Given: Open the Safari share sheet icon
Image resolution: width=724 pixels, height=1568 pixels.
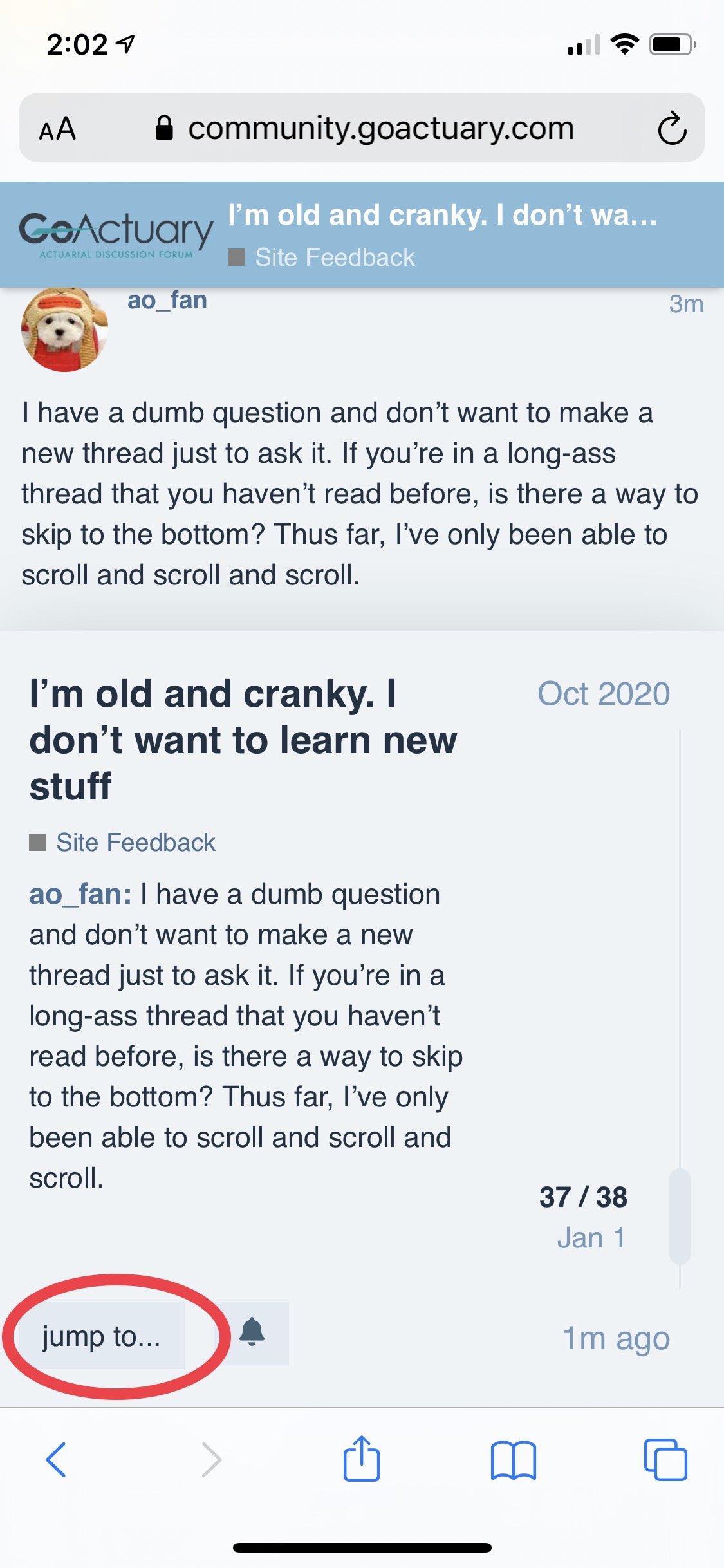Looking at the screenshot, I should click(x=362, y=1459).
